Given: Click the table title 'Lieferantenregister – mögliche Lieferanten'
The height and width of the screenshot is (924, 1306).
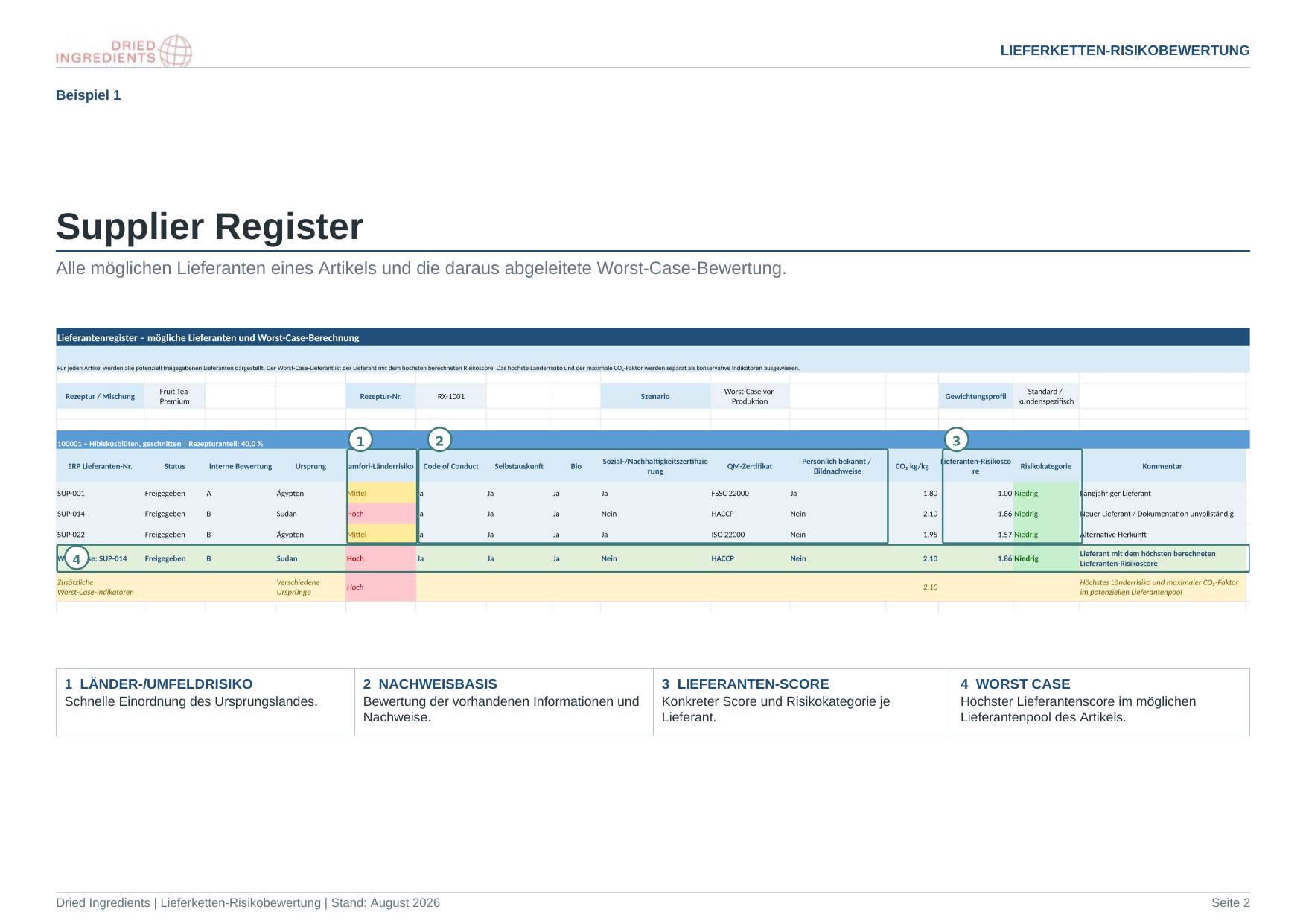Looking at the screenshot, I should [208, 338].
